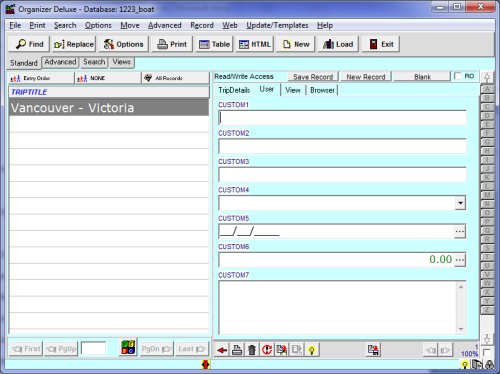Click the red left arrow record icon
The height and width of the screenshot is (374, 500).
click(x=222, y=350)
